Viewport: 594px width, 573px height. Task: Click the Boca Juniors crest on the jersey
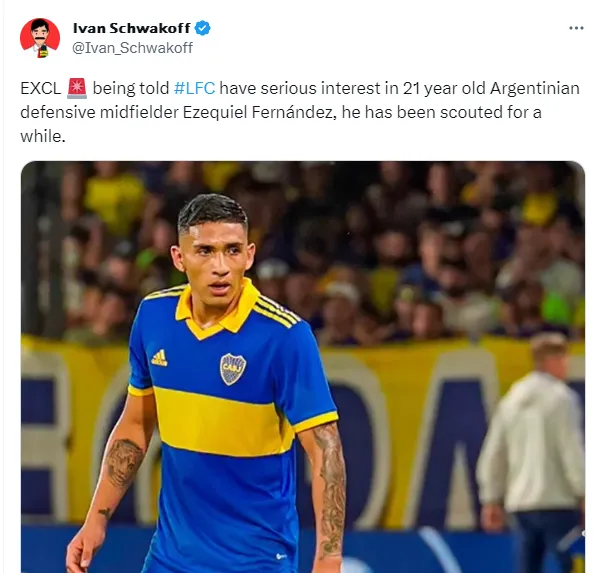(233, 369)
